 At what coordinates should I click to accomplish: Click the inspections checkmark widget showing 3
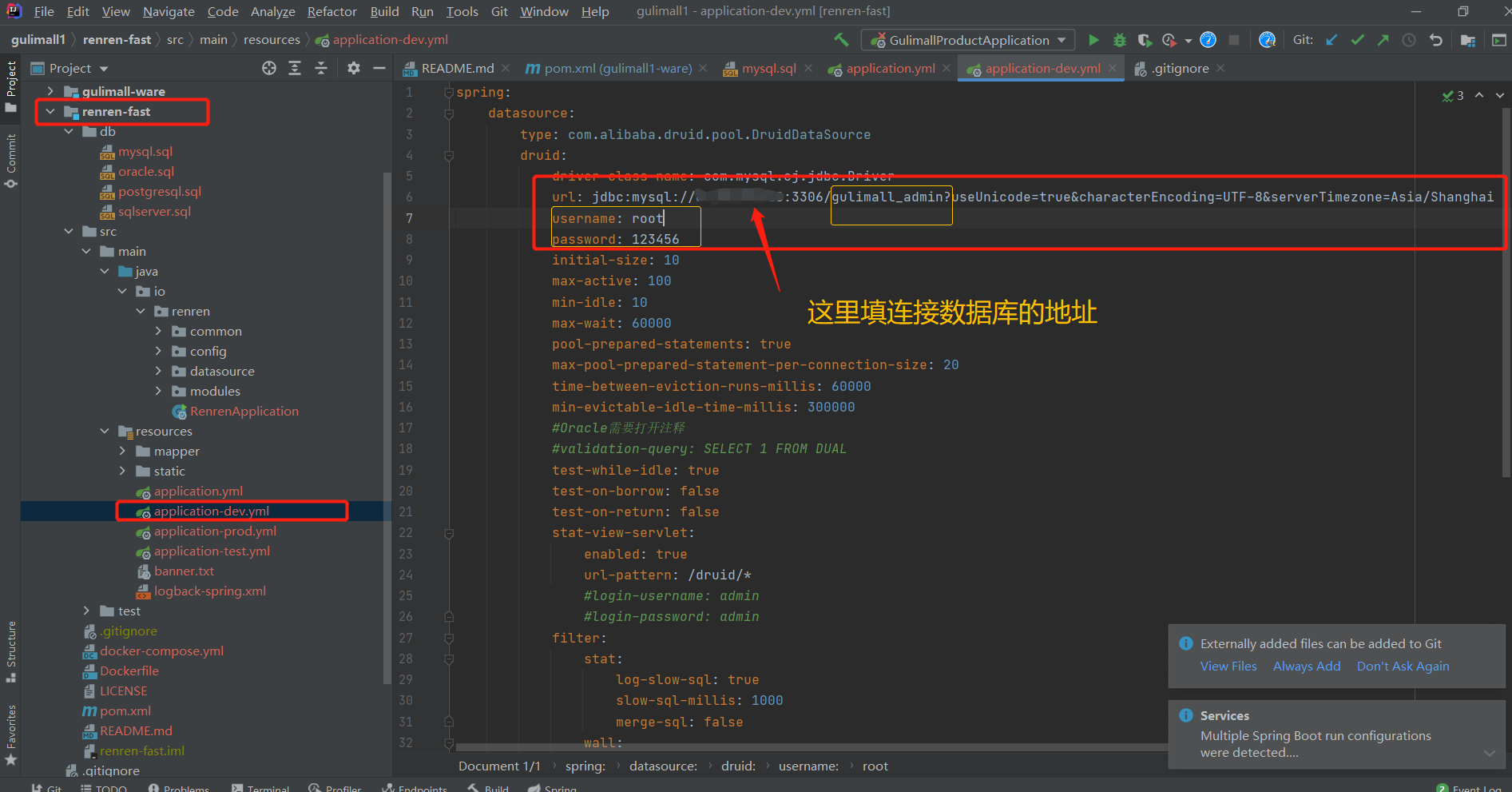coord(1453,95)
